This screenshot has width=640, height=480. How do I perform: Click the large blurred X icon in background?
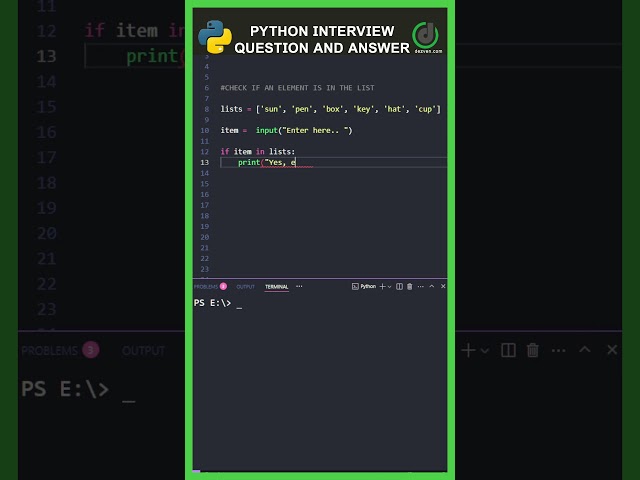612,350
